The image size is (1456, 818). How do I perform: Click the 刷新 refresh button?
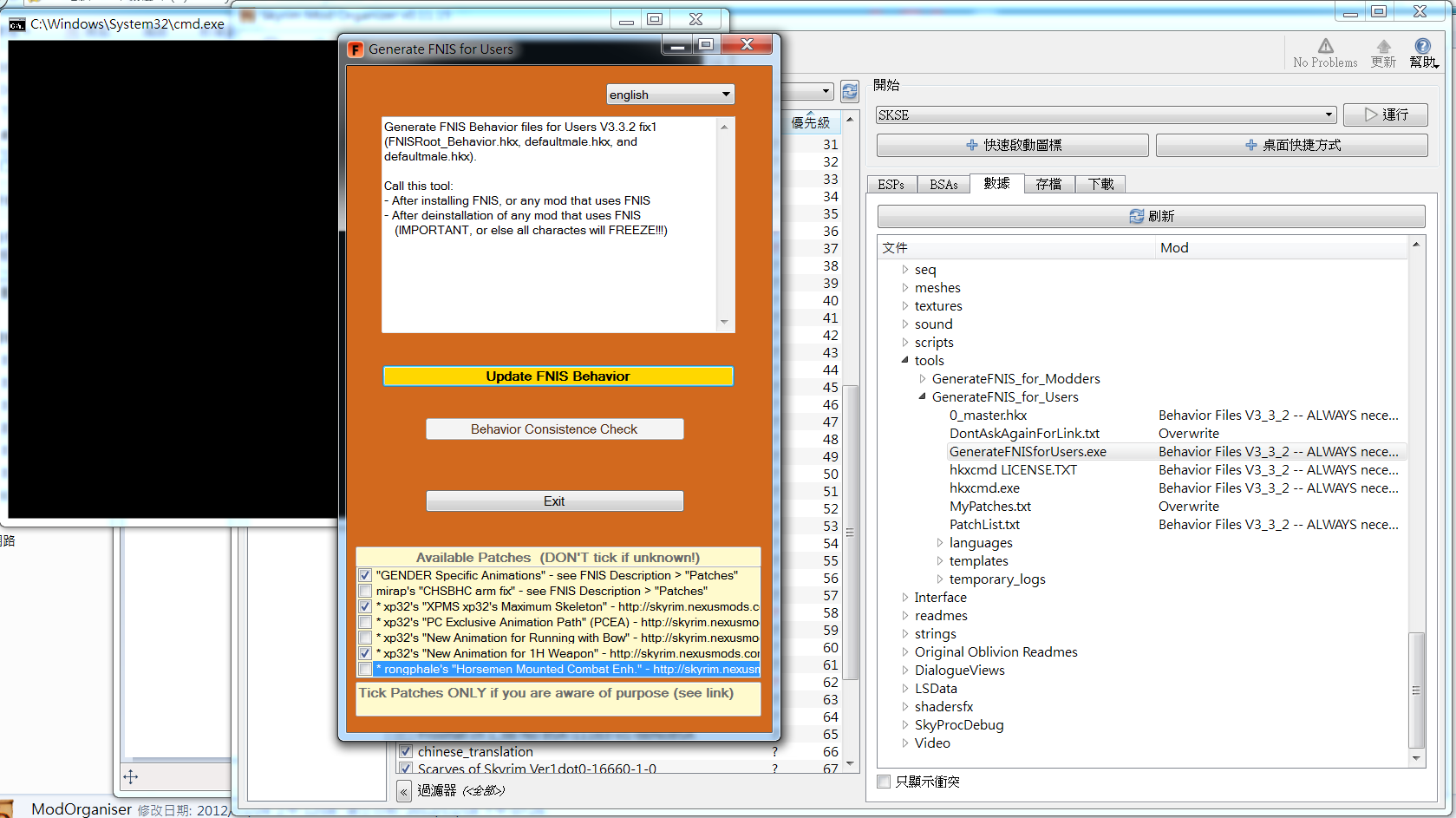[1151, 216]
